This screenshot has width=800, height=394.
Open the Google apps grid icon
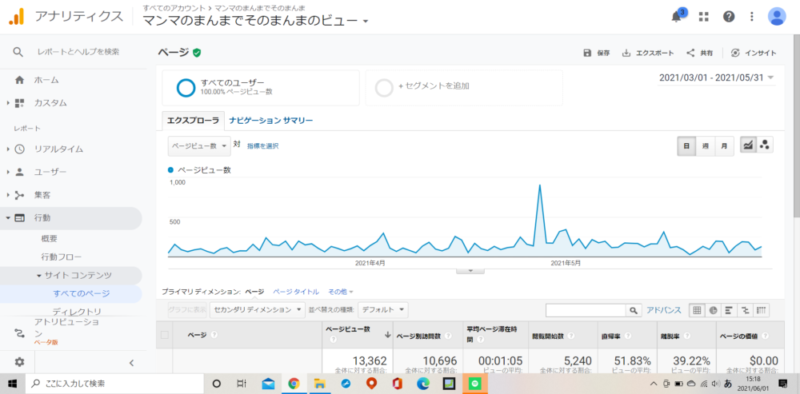[704, 17]
